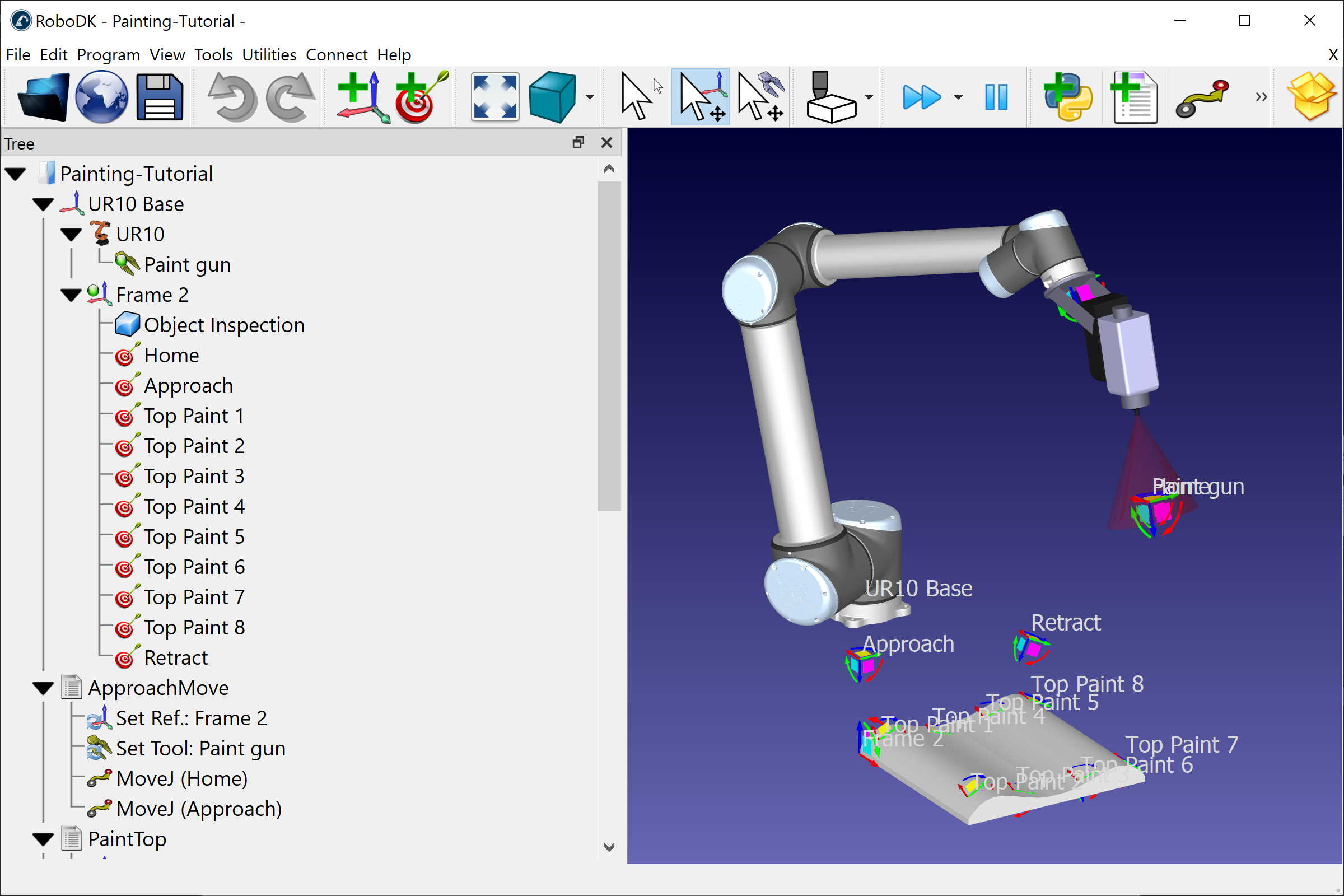The height and width of the screenshot is (896, 1344).
Task: Collapse the Frame 2 tree node
Action: tap(71, 296)
